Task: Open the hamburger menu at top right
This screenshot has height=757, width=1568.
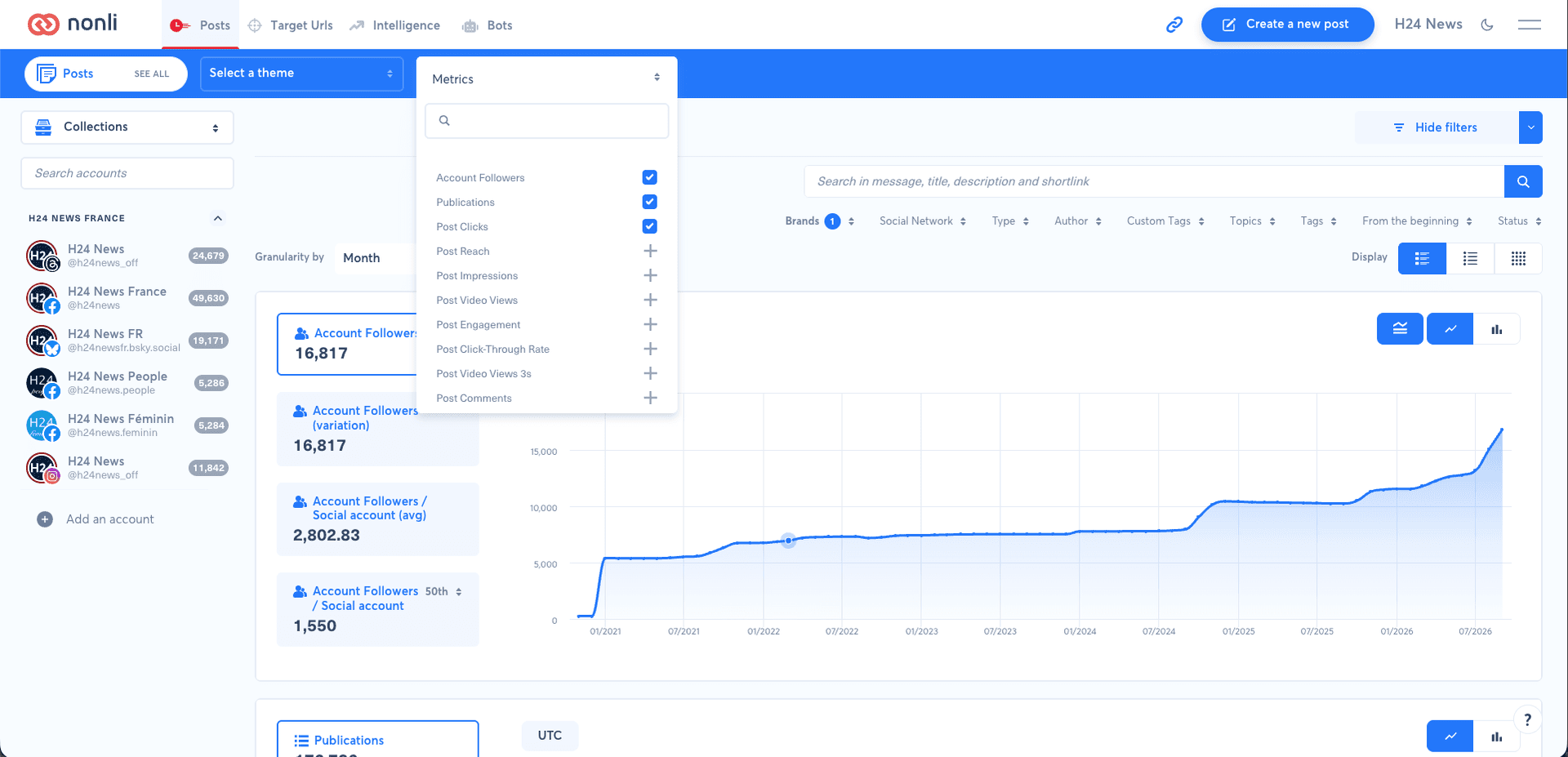Action: 1530,24
